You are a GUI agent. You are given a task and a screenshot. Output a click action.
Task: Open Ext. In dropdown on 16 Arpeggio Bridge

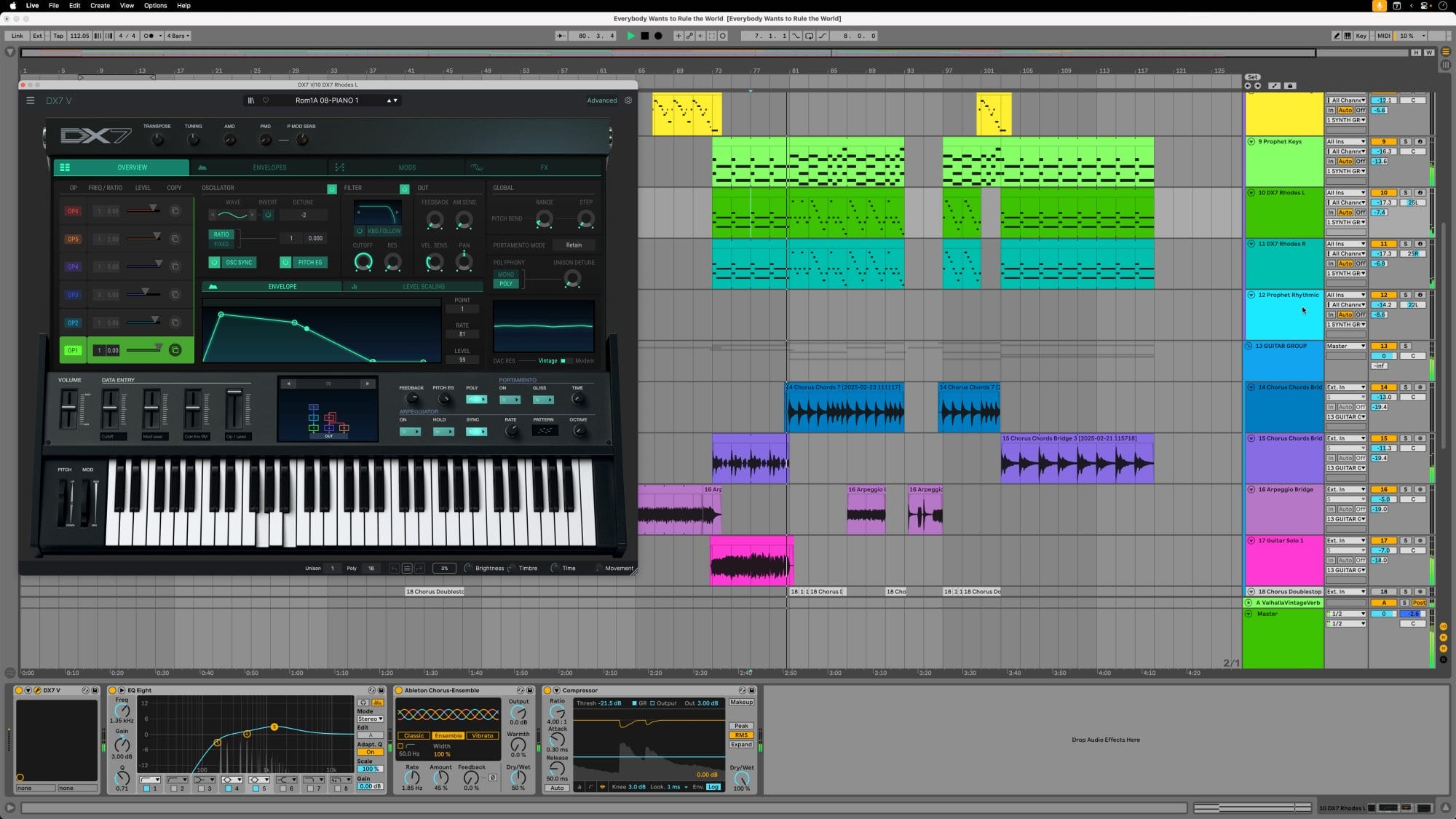tap(1345, 489)
